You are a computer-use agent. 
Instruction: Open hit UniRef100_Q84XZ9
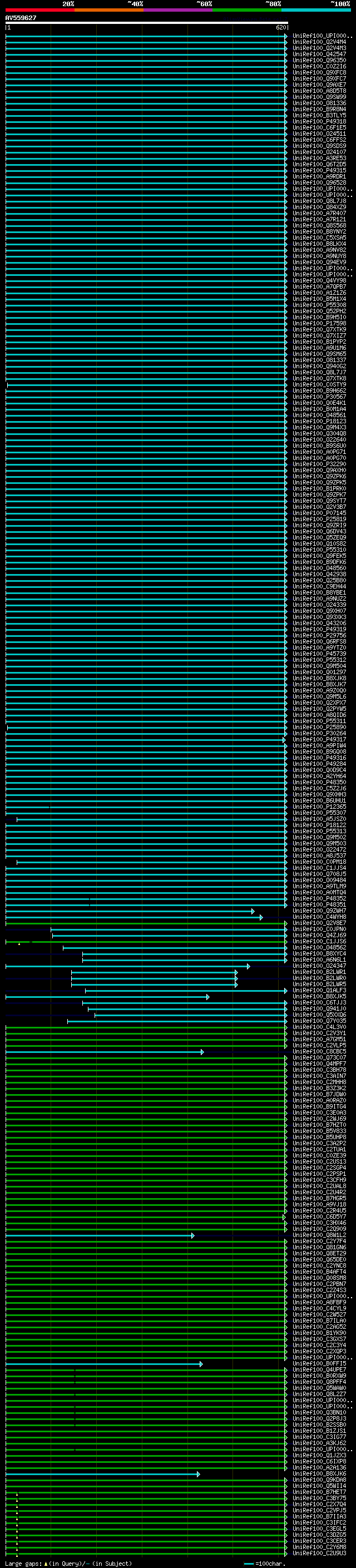click(x=319, y=207)
